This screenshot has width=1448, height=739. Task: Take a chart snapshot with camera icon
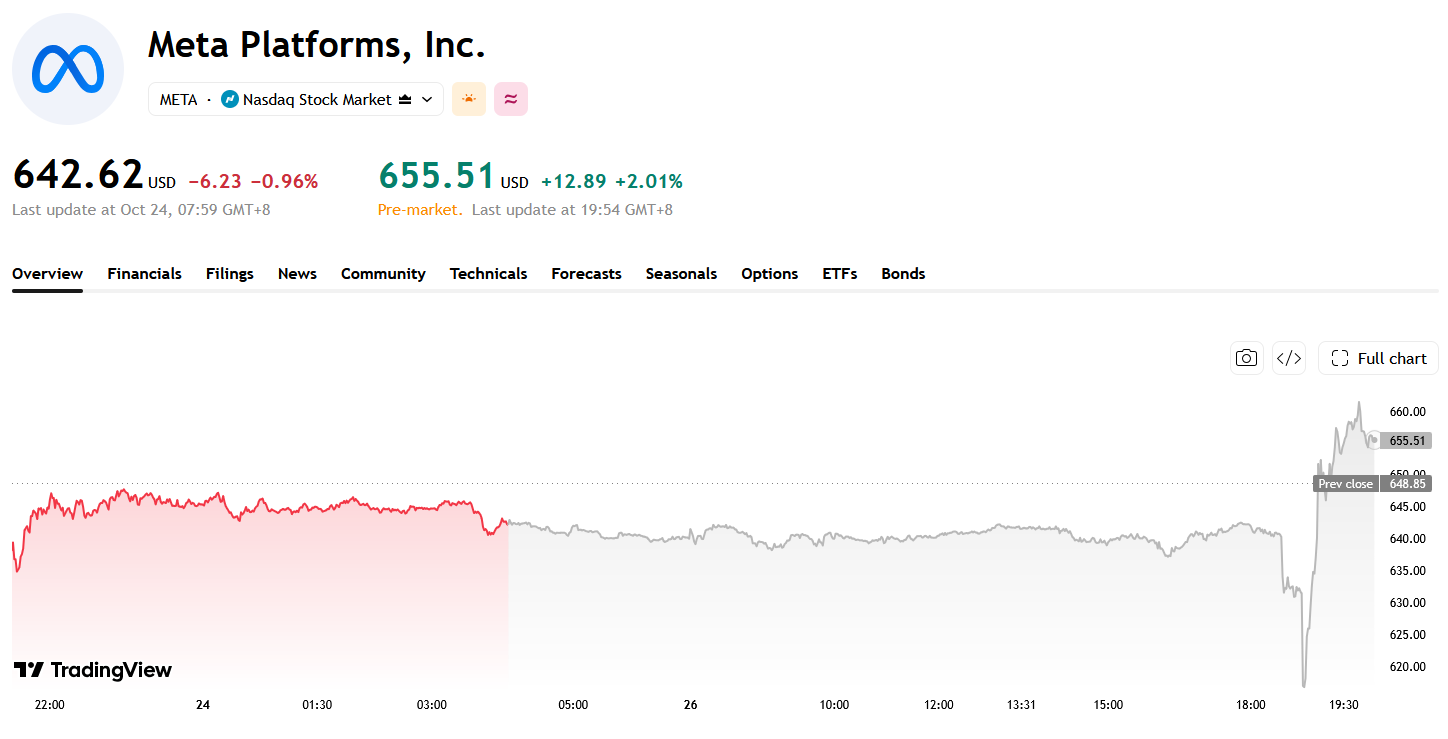pos(1246,358)
